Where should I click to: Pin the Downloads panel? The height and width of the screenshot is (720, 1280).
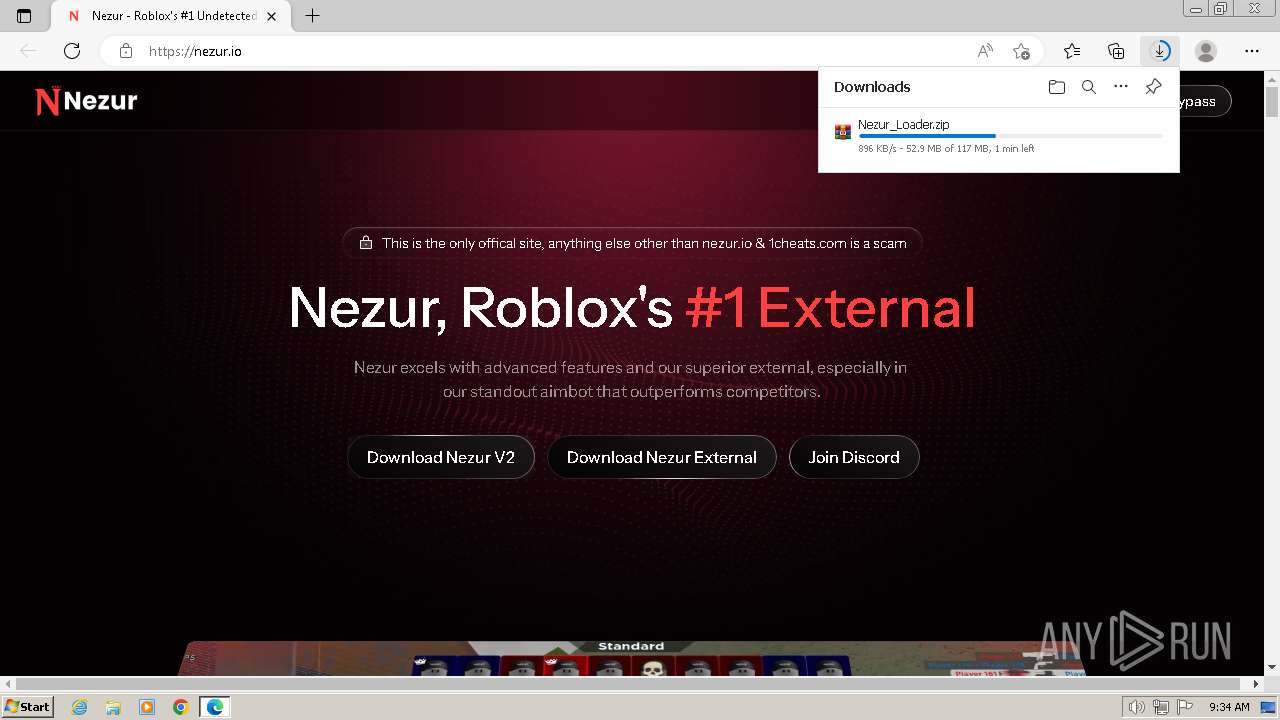click(x=1153, y=87)
